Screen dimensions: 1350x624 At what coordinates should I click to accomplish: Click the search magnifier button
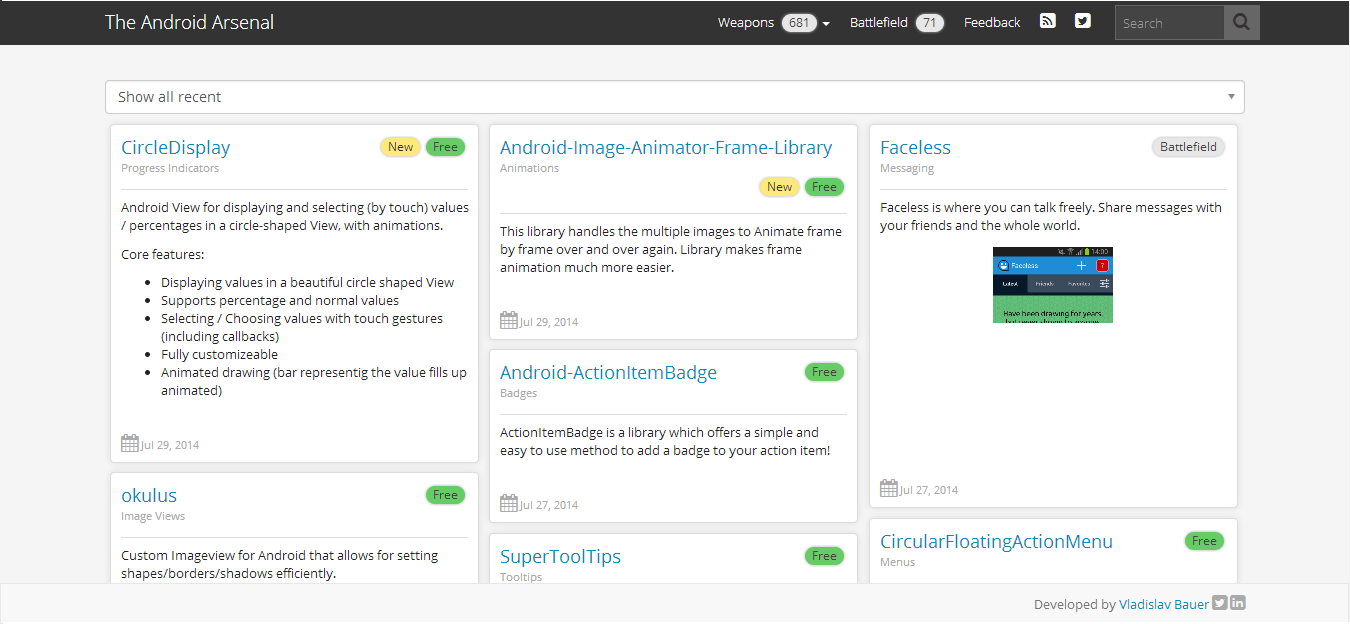tap(1242, 22)
